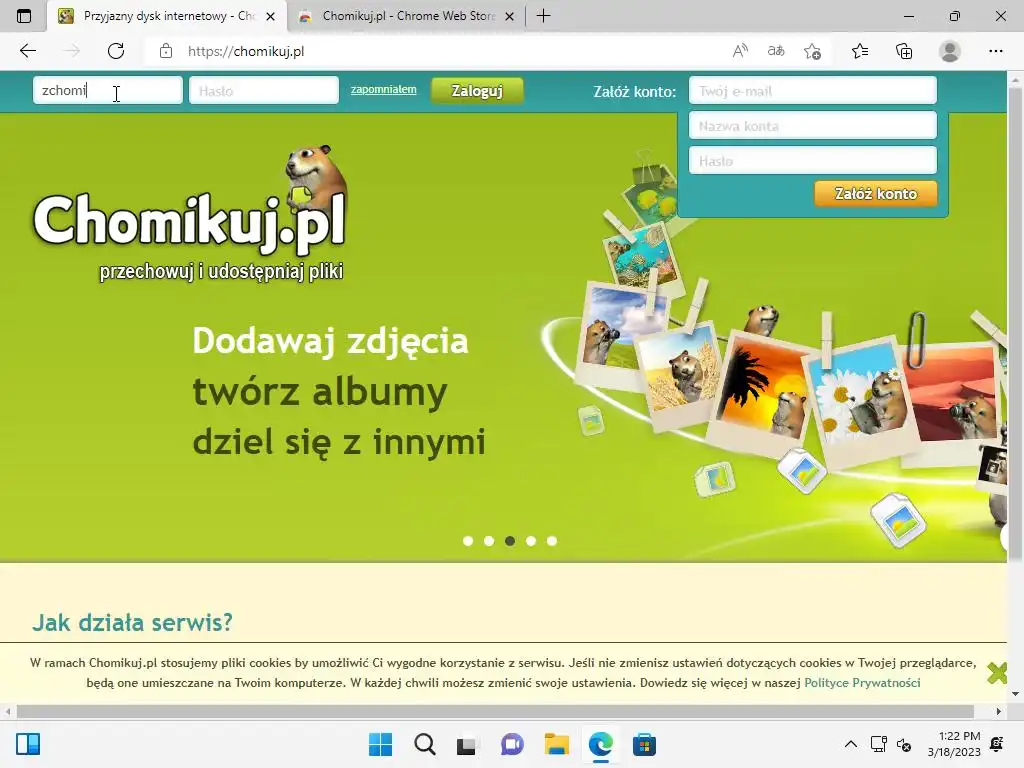This screenshot has height=768, width=1024.
Task: Click the address bar URL chomikuj.pl
Action: coord(246,52)
